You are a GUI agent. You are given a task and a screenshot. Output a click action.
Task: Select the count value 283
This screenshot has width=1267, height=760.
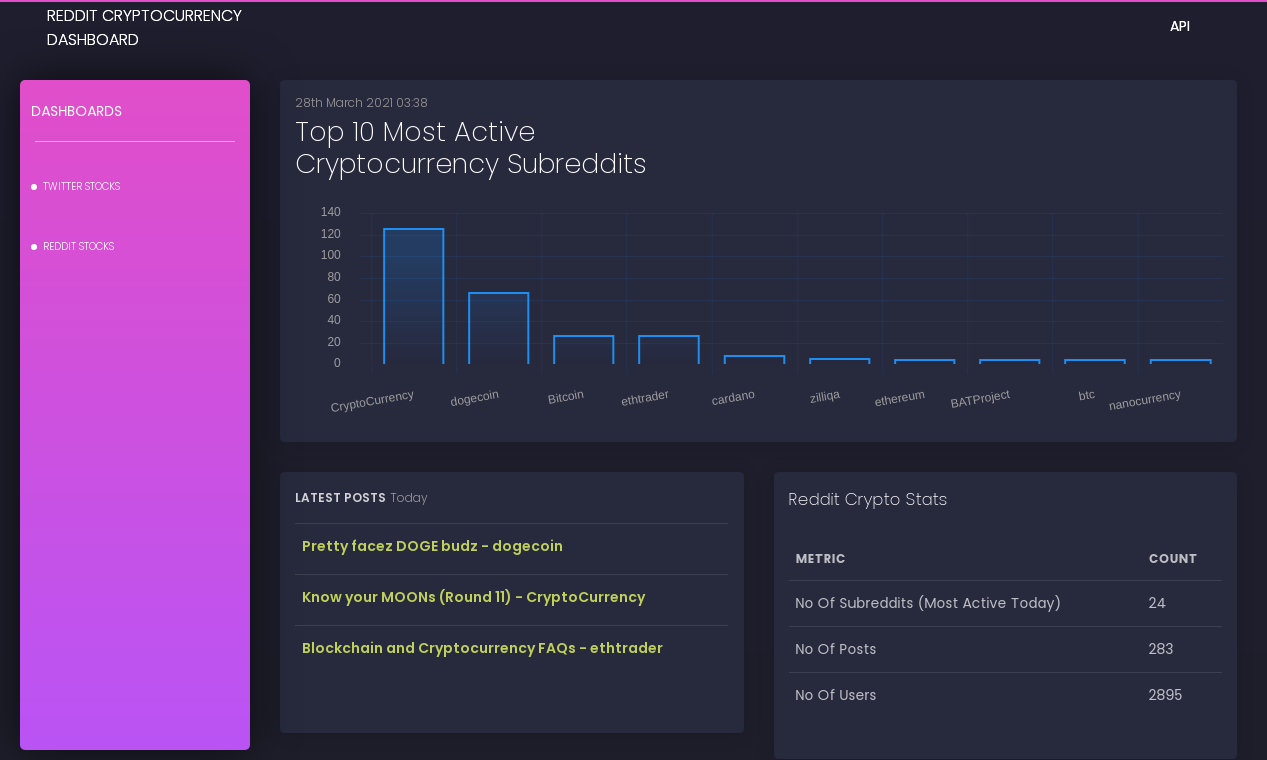pos(1161,649)
